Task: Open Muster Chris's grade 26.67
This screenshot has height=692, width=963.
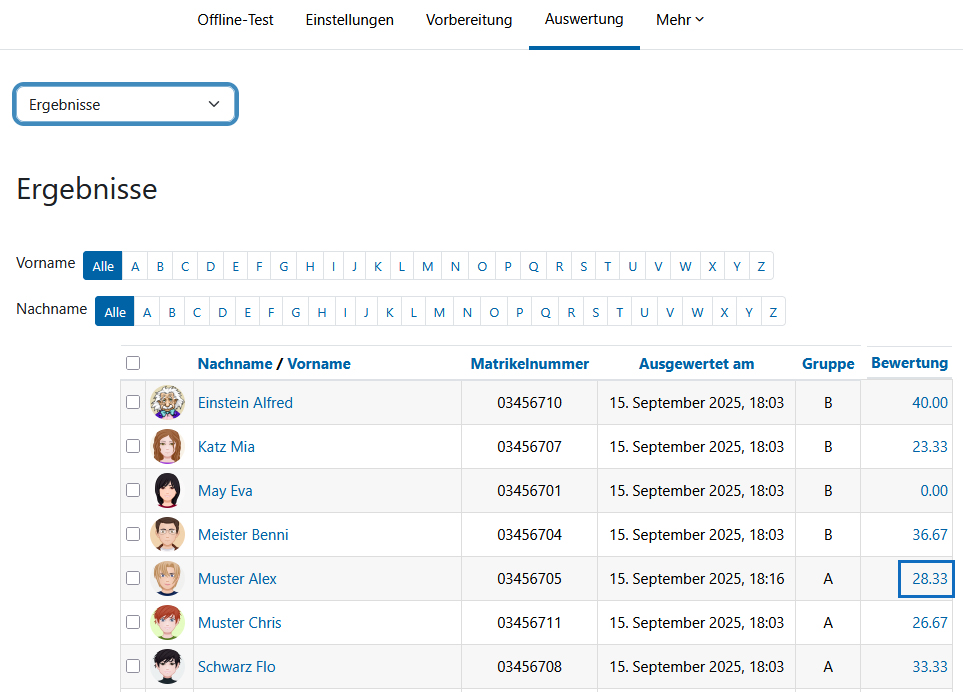Action: point(930,623)
